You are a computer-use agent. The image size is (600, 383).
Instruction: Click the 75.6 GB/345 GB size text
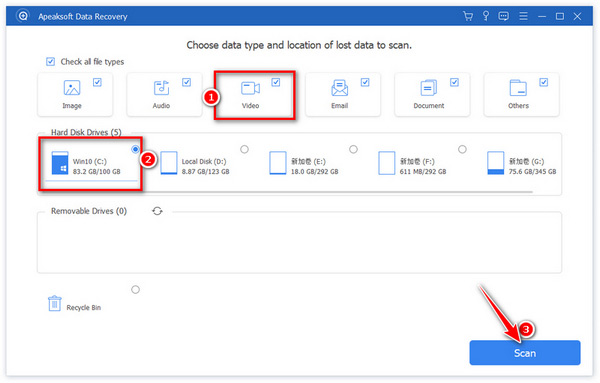532,172
